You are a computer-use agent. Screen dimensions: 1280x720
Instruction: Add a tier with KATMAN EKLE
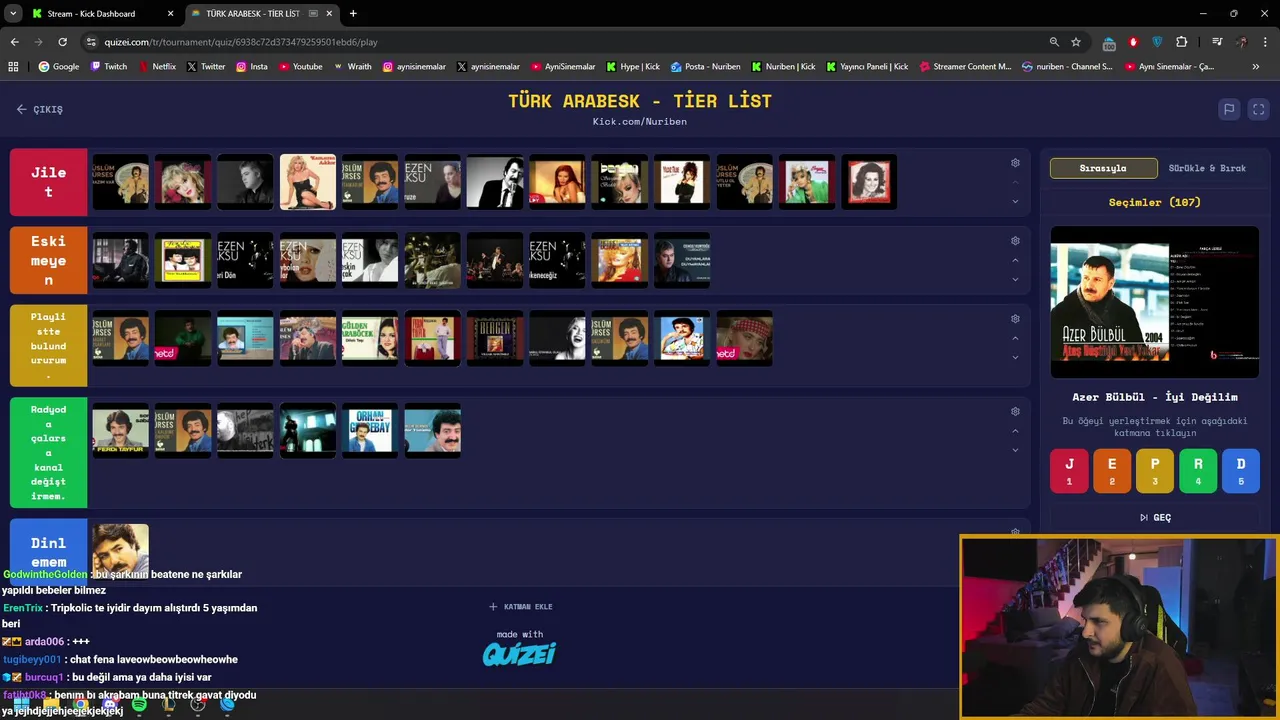pyautogui.click(x=520, y=607)
